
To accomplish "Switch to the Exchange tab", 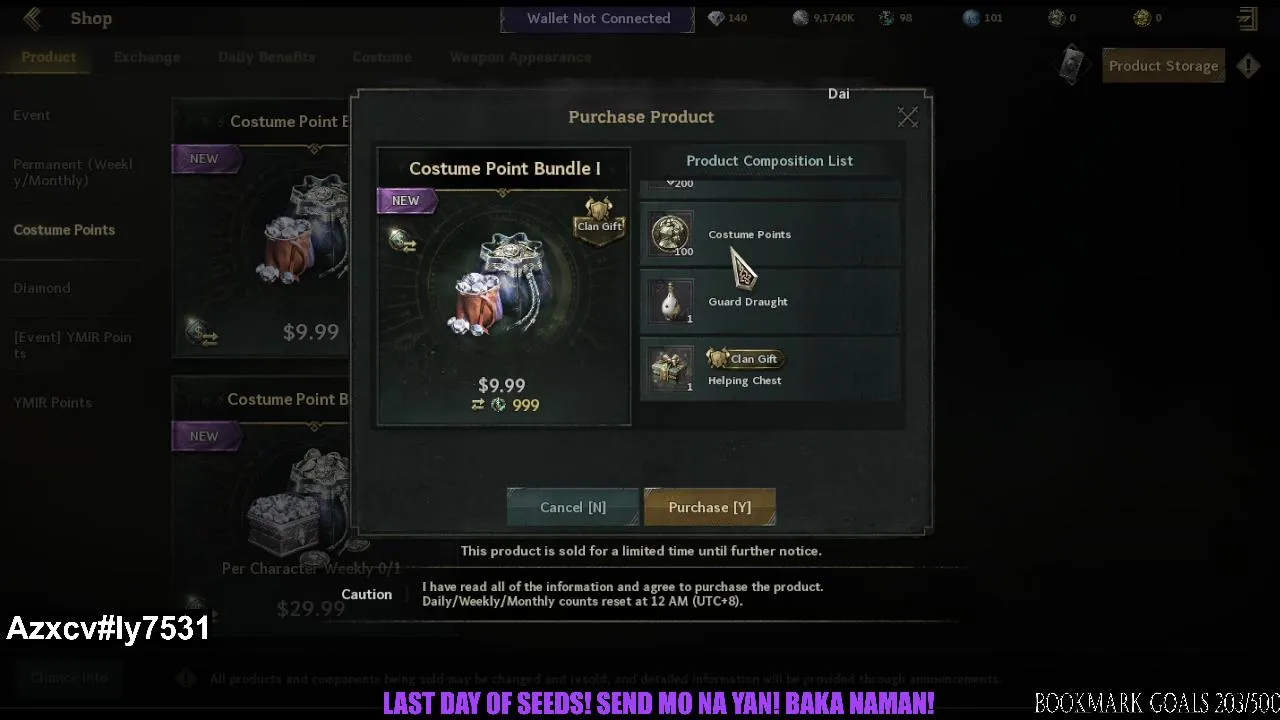I will point(147,57).
